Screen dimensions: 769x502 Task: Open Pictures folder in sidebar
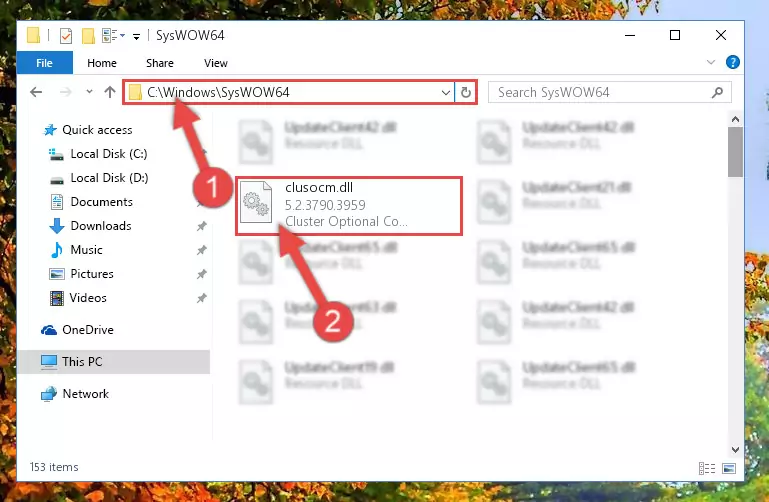[x=92, y=274]
